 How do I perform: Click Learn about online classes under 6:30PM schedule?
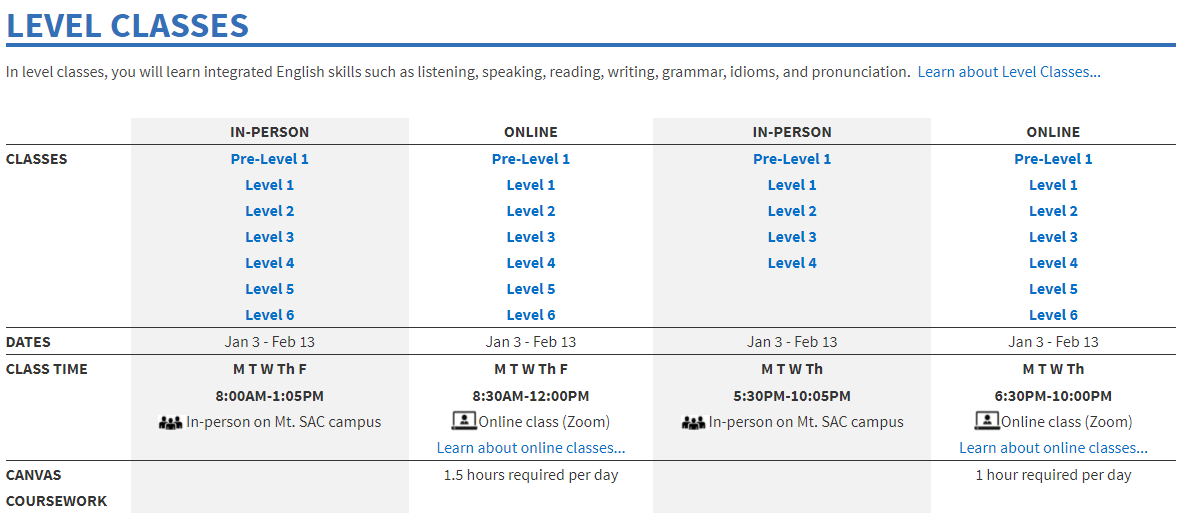pos(1054,448)
